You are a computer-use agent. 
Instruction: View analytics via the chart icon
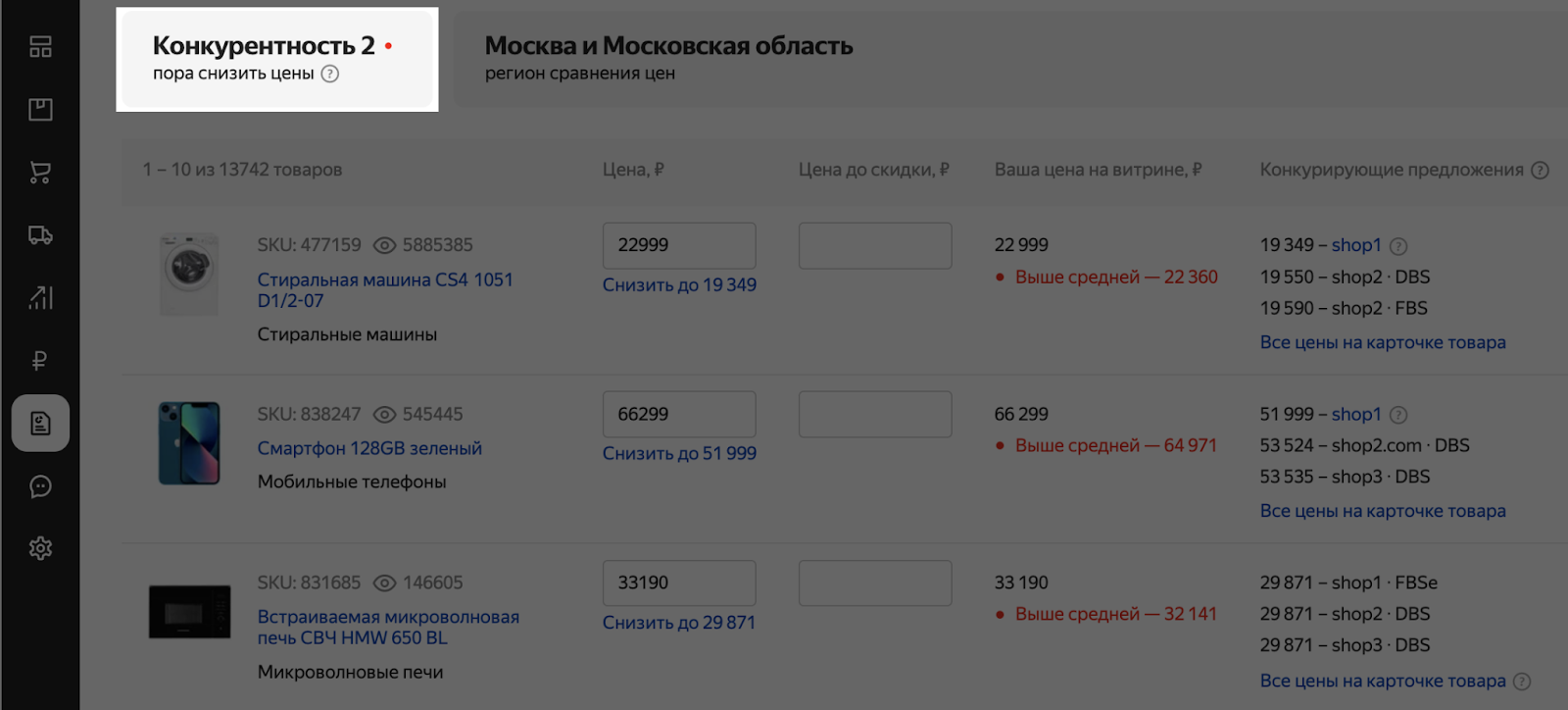[39, 297]
